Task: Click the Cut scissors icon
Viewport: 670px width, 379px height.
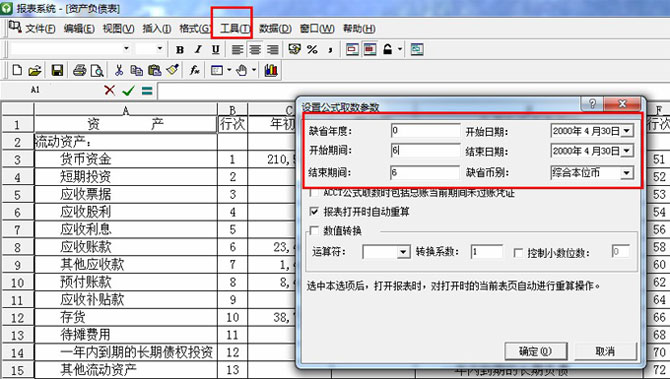Action: pyautogui.click(x=119, y=70)
